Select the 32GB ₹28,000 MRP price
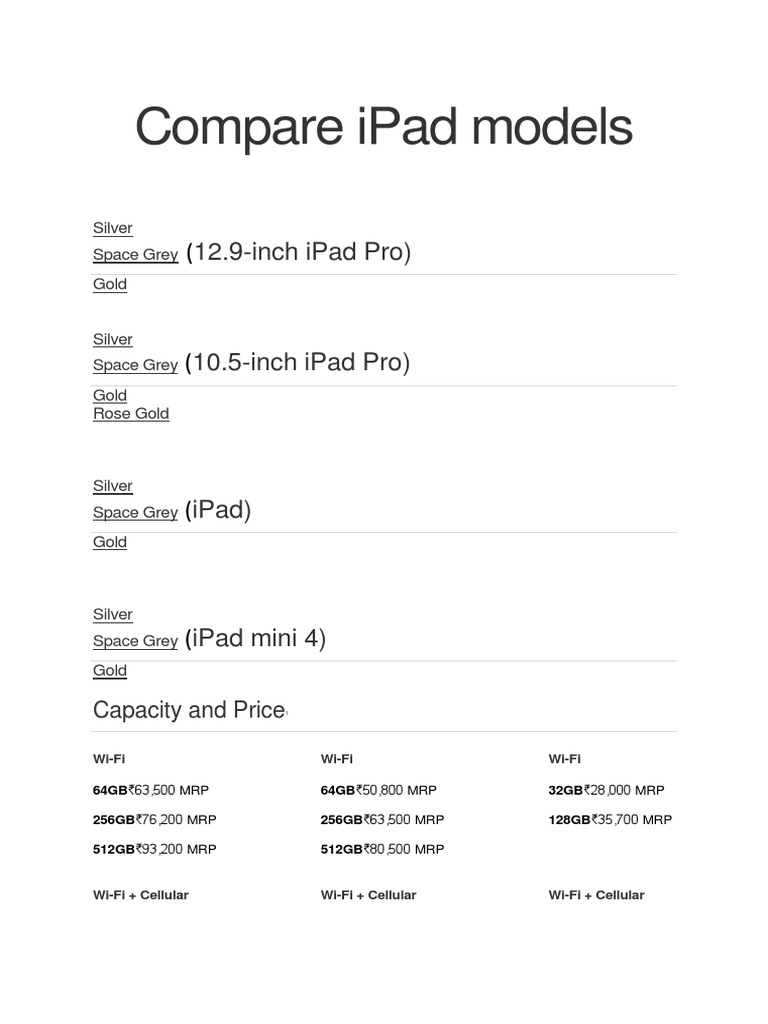The height and width of the screenshot is (1024, 768). [606, 790]
